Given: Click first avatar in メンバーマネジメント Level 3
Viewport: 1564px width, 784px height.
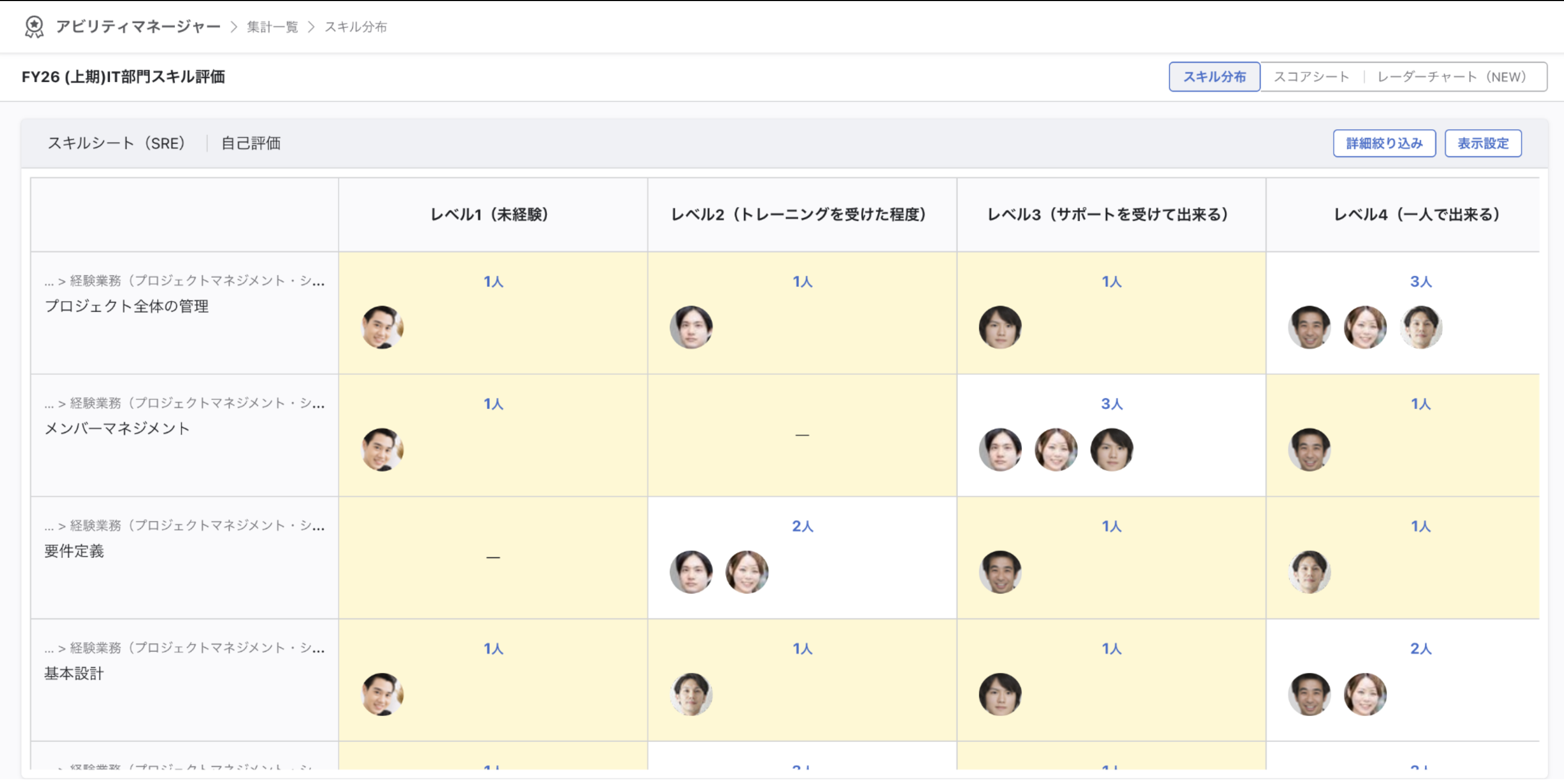Looking at the screenshot, I should [x=1001, y=449].
